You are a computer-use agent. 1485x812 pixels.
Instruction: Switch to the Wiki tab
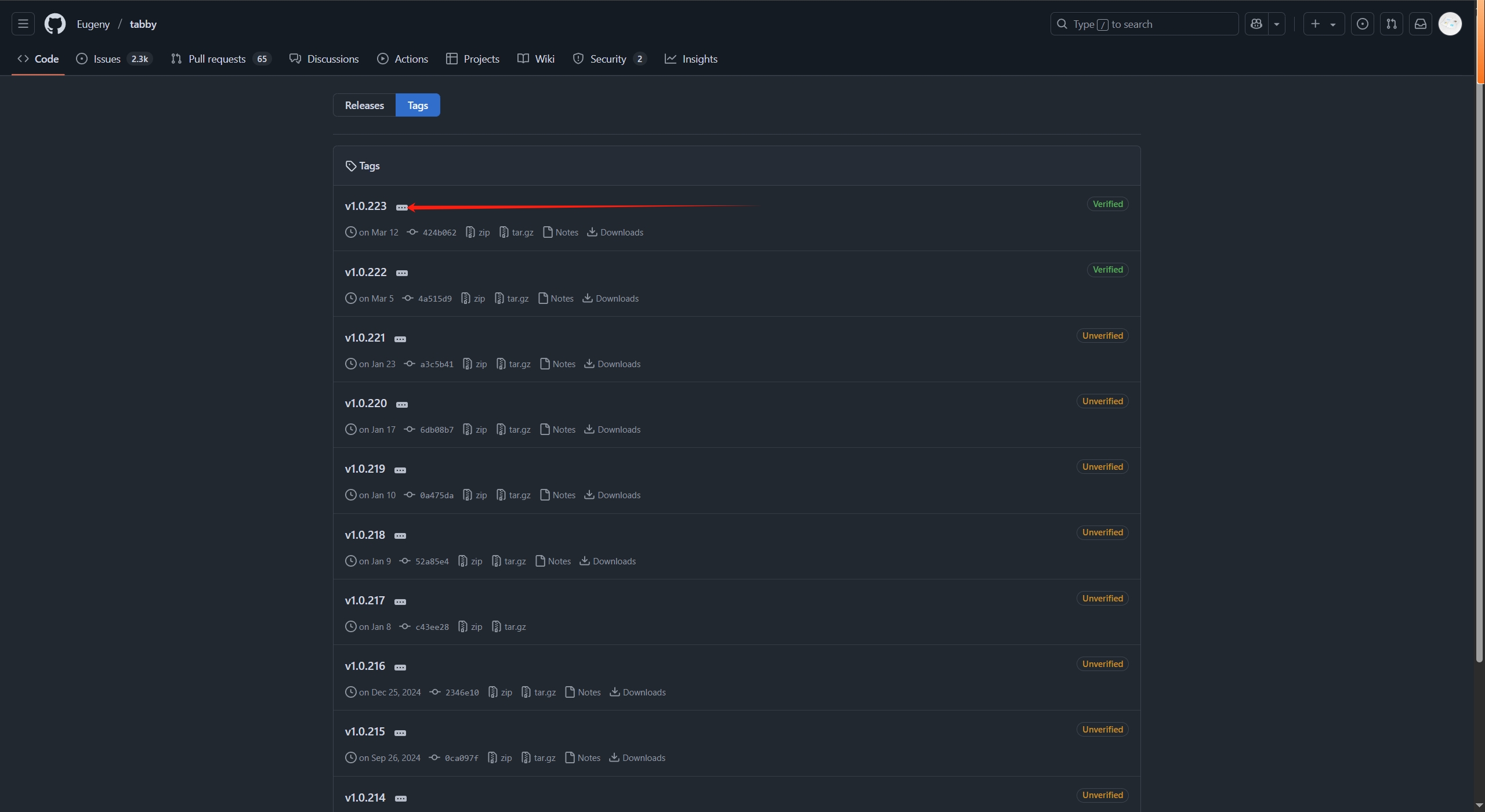(536, 59)
